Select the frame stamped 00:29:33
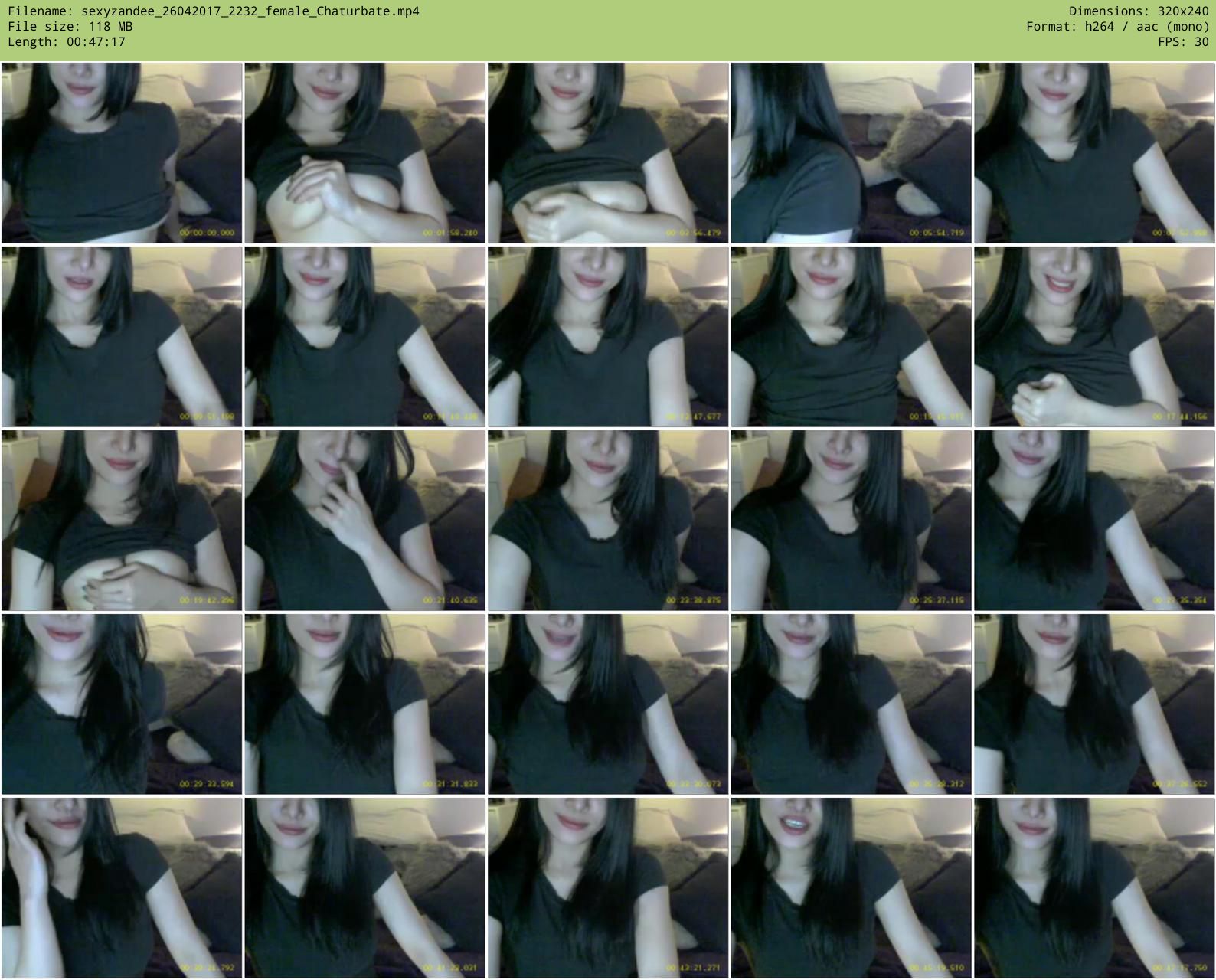 pyautogui.click(x=122, y=704)
